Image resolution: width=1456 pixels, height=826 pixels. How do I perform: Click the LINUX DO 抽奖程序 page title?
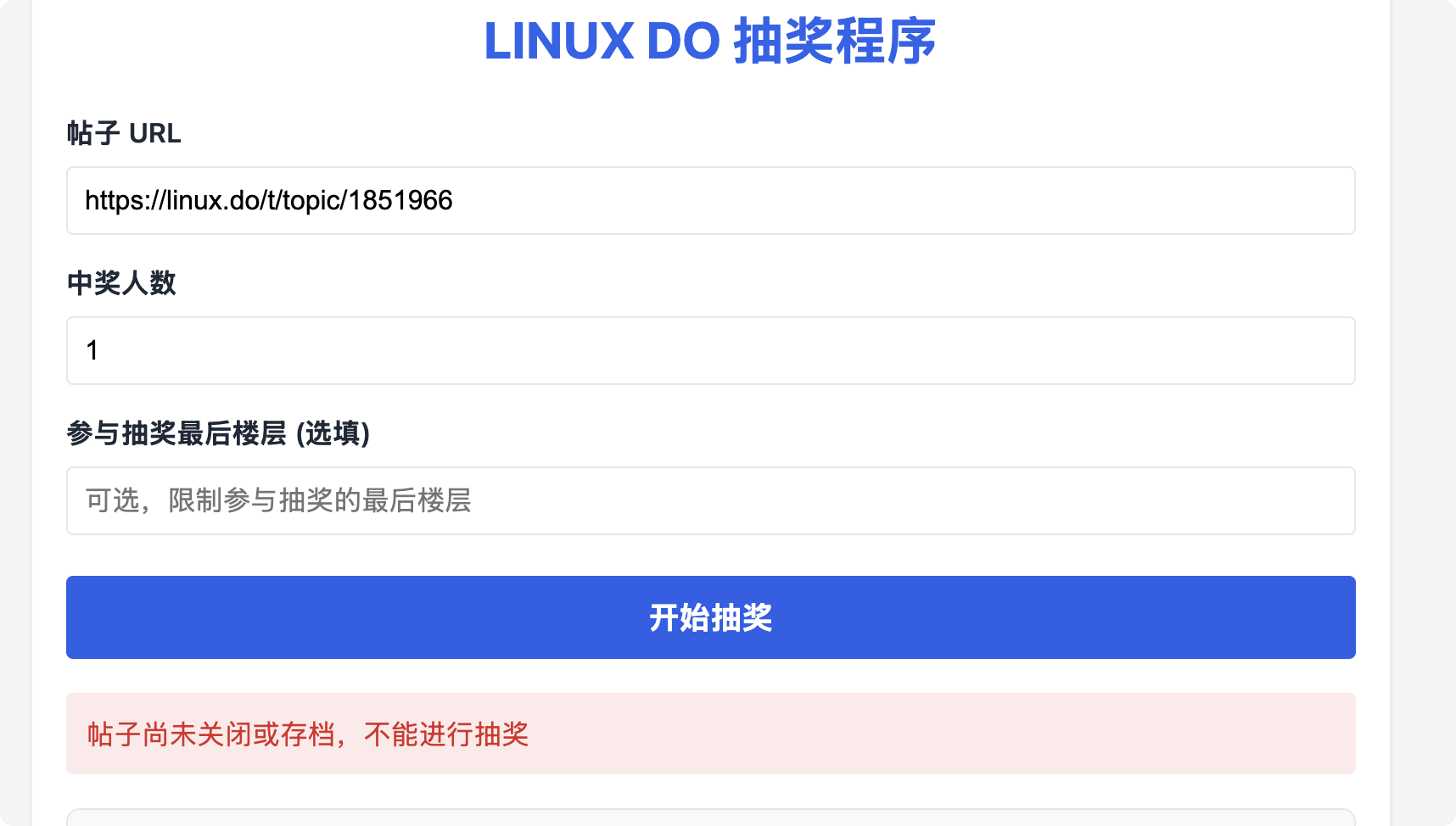point(710,41)
